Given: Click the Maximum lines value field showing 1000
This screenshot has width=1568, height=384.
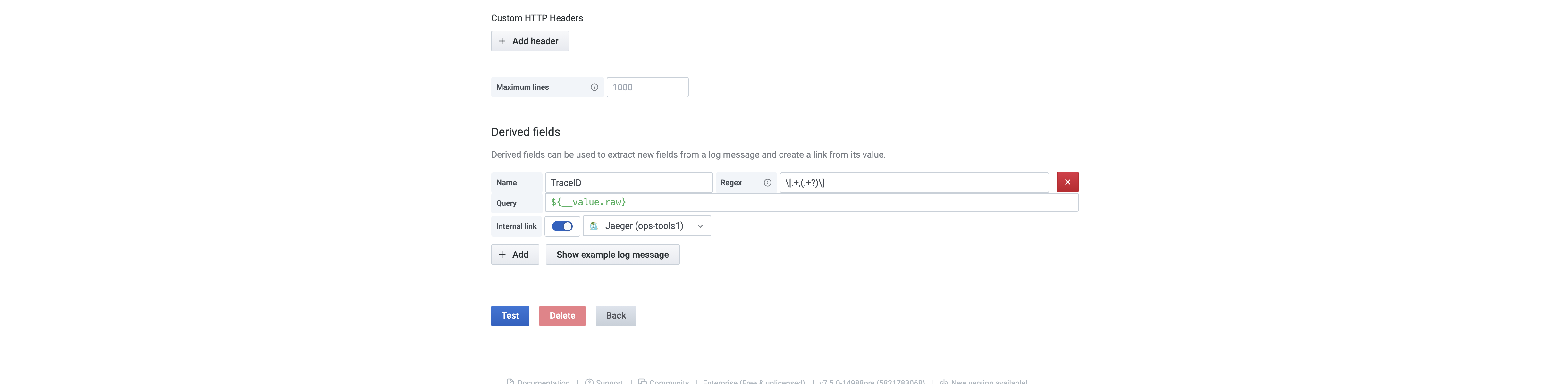Looking at the screenshot, I should (647, 87).
